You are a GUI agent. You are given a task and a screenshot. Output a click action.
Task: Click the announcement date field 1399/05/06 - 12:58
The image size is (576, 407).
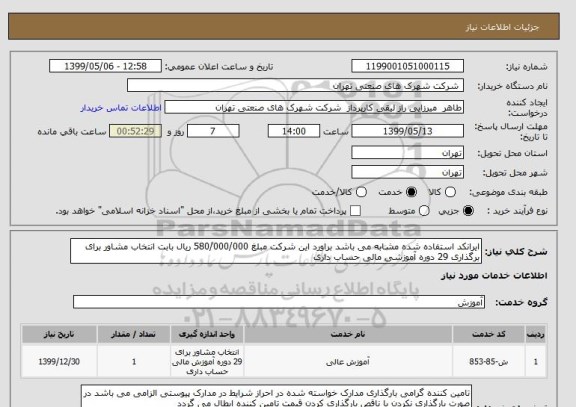tap(105, 66)
